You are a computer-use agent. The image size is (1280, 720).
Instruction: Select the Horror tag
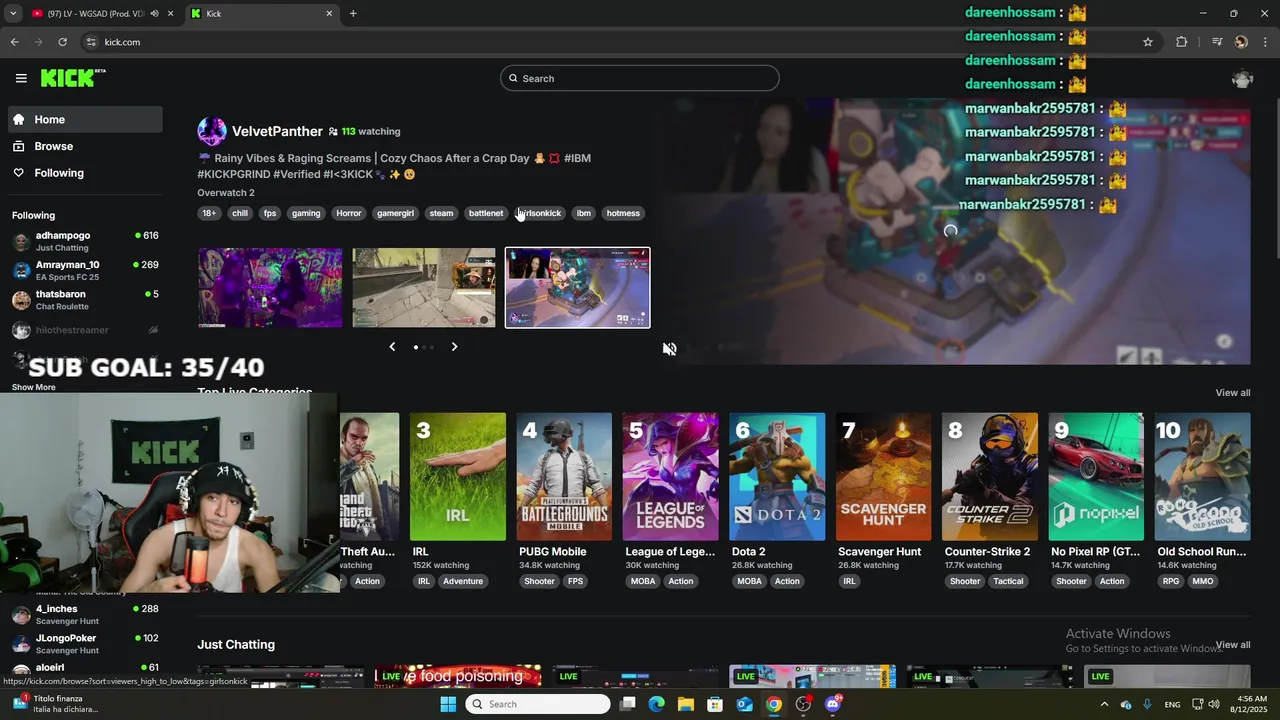pyautogui.click(x=349, y=213)
